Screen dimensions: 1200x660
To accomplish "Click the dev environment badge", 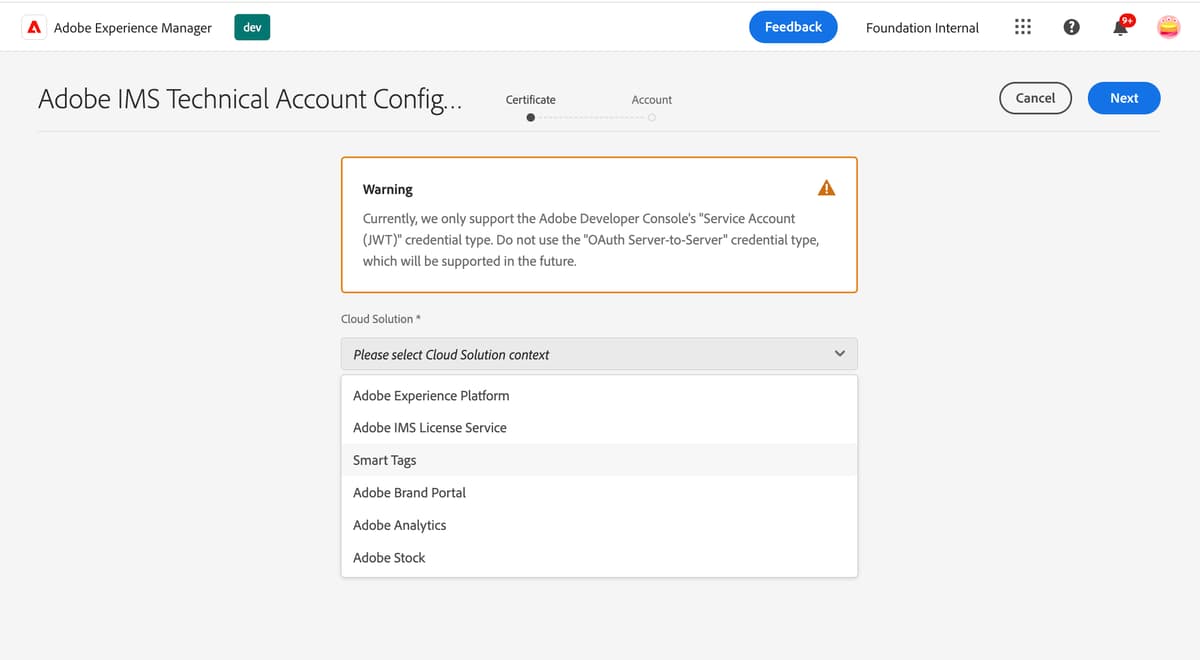I will coord(252,28).
